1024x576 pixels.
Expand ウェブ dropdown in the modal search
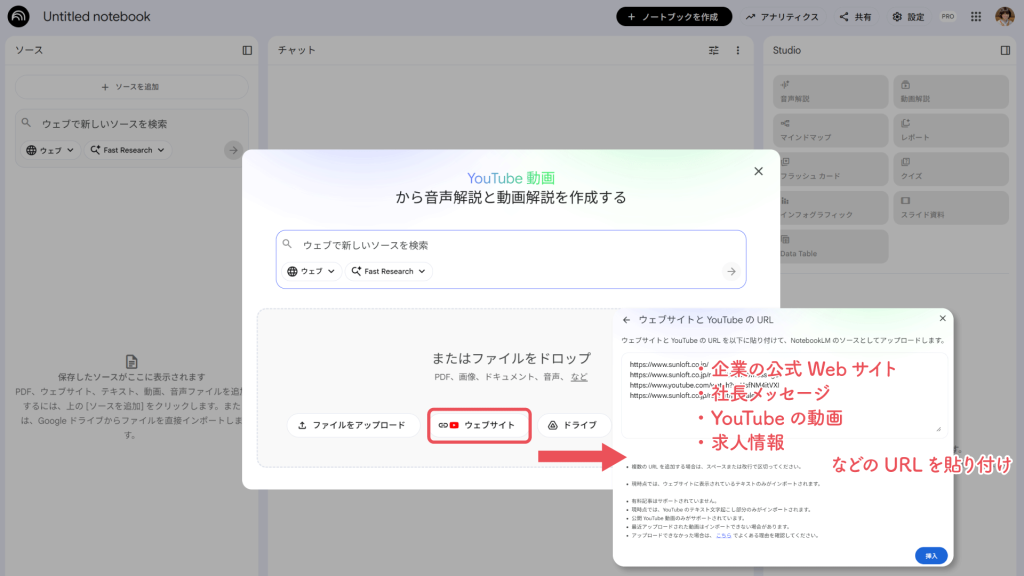coord(313,271)
